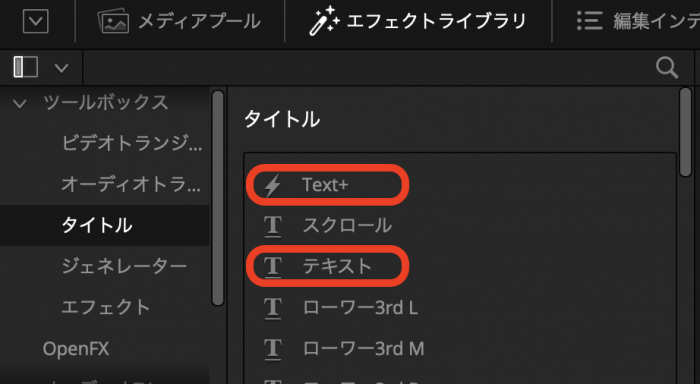
Task: Open the dropdown arrow beside sidebar layout icon
Action: click(62, 68)
